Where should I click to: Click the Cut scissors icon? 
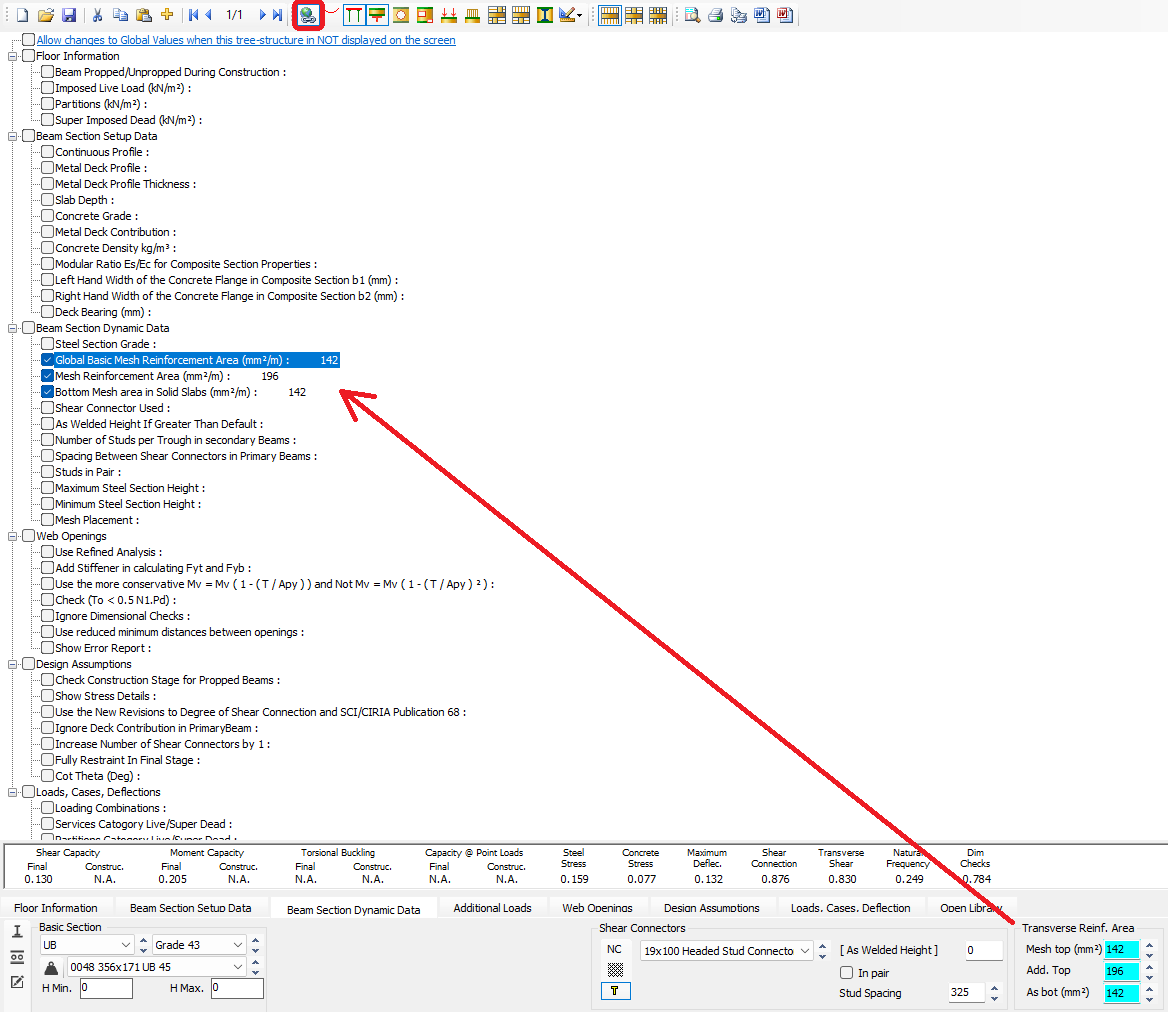coord(97,15)
